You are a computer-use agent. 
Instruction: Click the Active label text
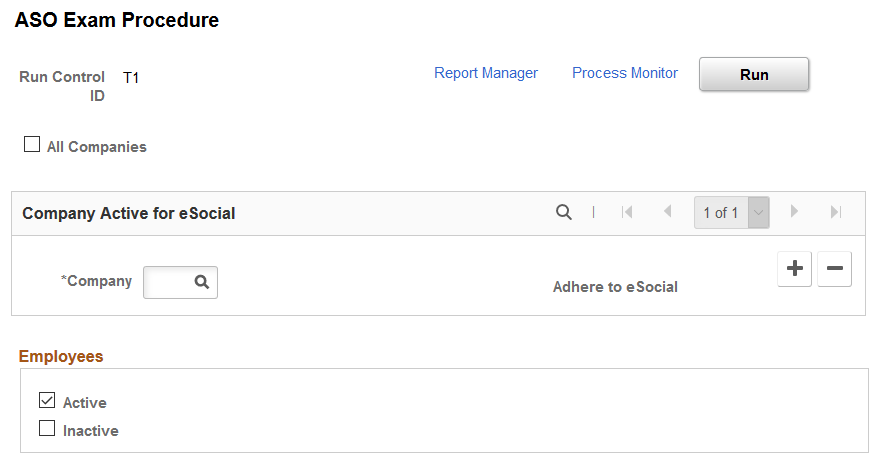tap(84, 403)
